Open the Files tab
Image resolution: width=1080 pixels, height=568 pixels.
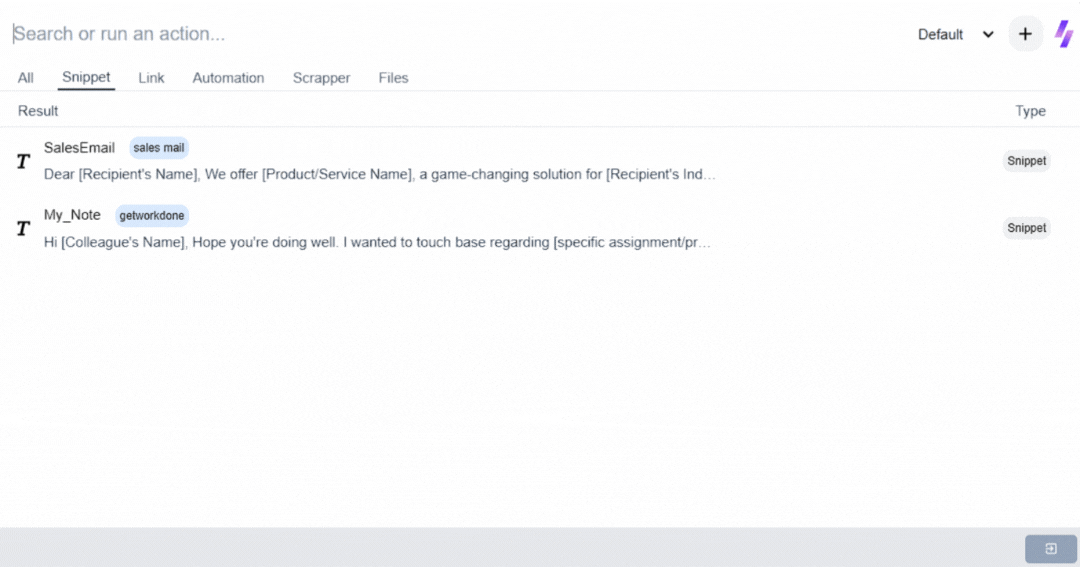[x=393, y=78]
